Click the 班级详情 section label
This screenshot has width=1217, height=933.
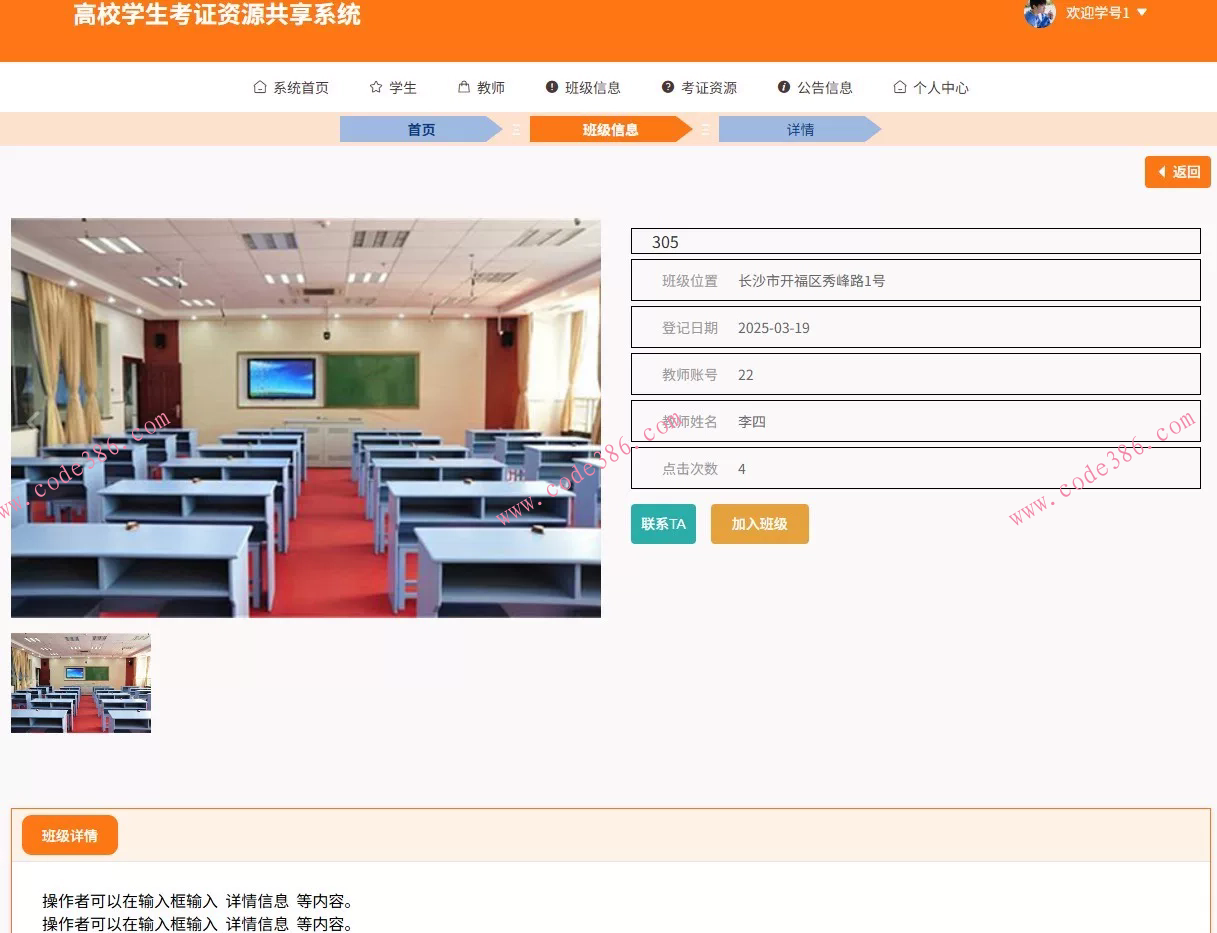pyautogui.click(x=69, y=835)
